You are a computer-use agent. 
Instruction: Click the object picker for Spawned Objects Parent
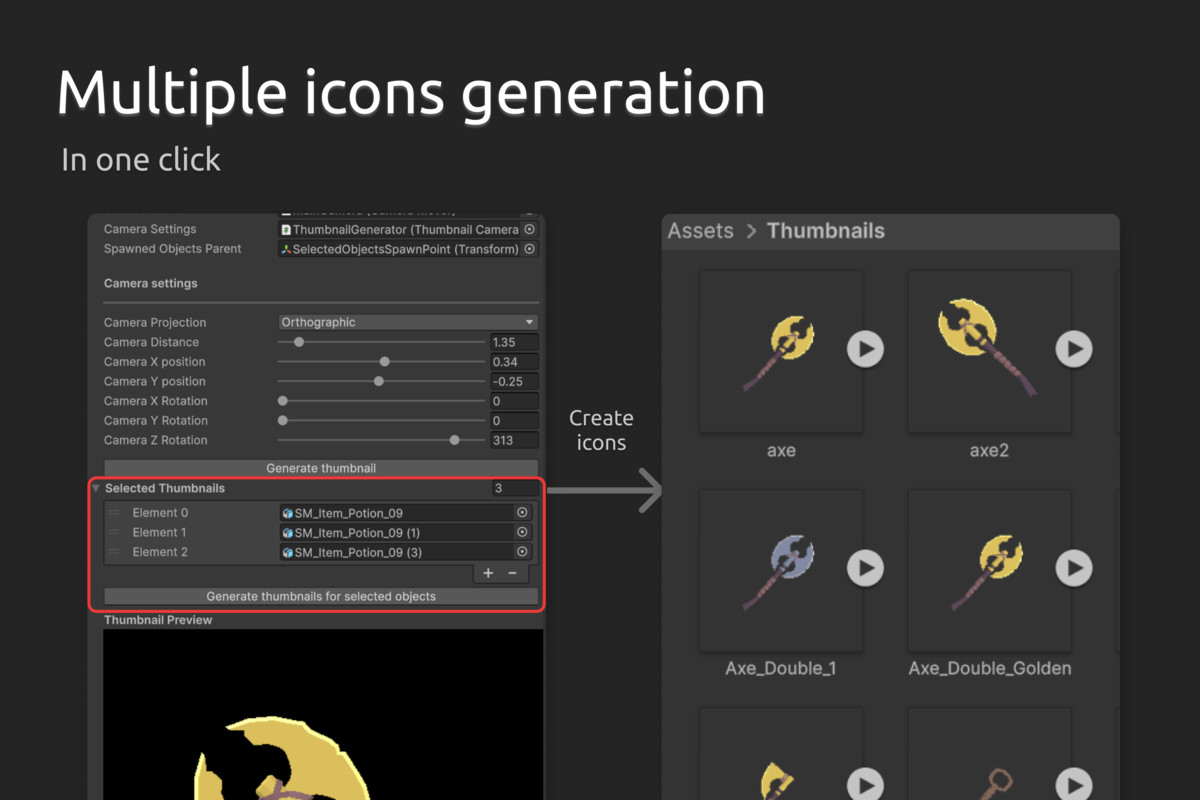(530, 249)
